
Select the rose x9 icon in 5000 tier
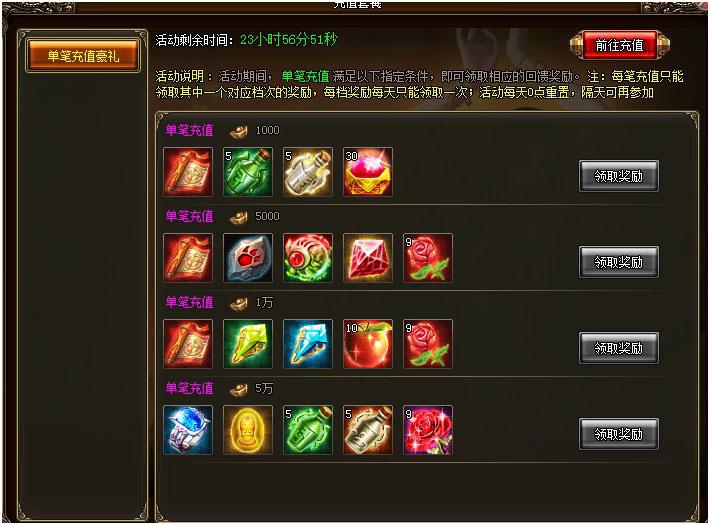point(428,258)
